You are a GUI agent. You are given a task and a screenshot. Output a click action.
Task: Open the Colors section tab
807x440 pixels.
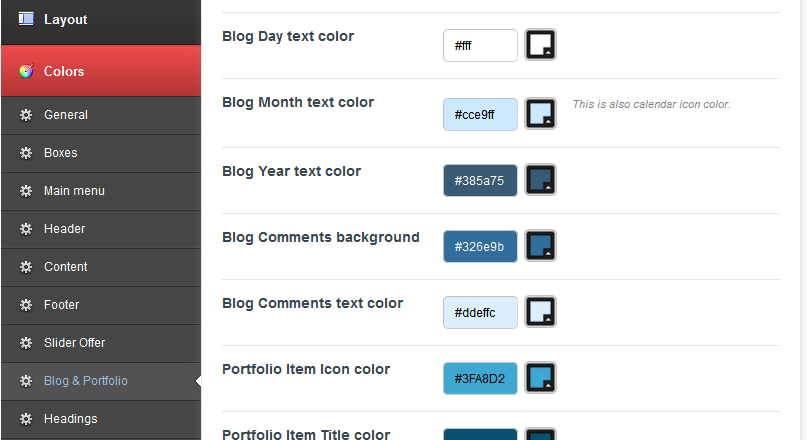point(64,71)
